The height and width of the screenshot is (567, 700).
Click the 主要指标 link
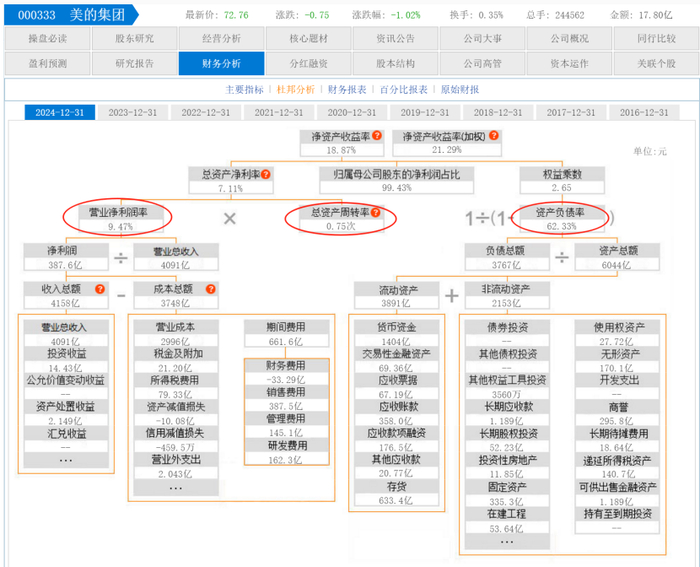coord(244,90)
